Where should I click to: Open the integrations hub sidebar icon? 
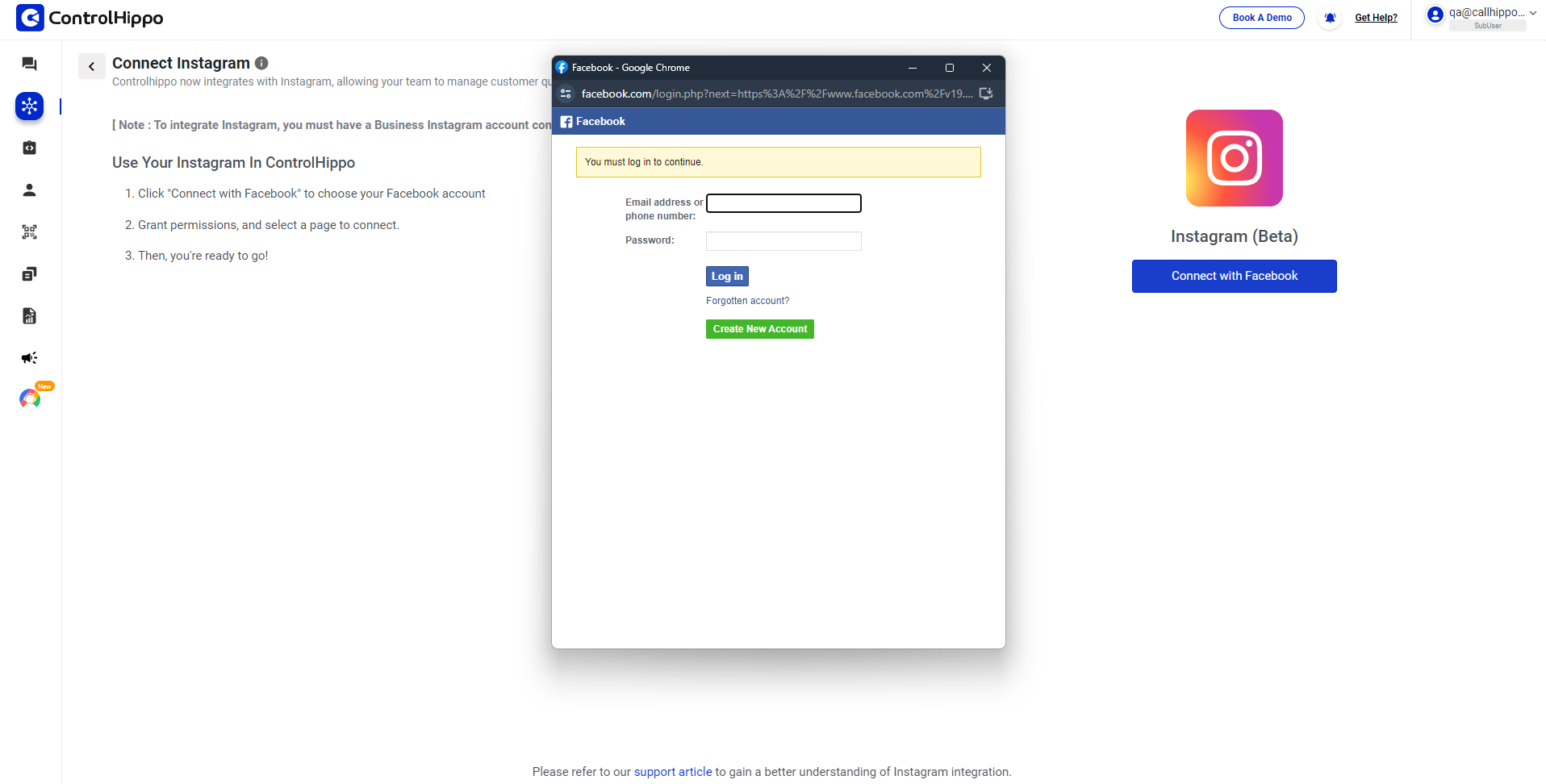[29, 106]
